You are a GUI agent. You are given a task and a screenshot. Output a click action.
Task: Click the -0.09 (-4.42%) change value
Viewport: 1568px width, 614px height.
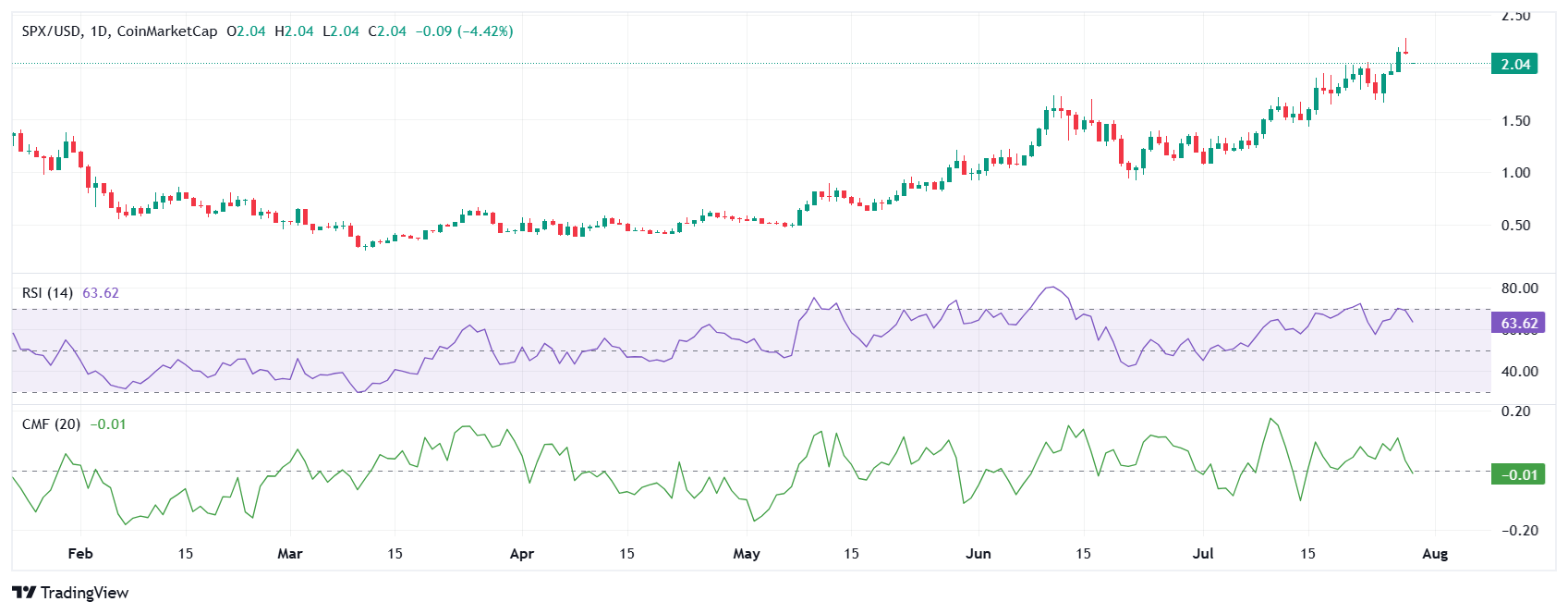click(464, 31)
